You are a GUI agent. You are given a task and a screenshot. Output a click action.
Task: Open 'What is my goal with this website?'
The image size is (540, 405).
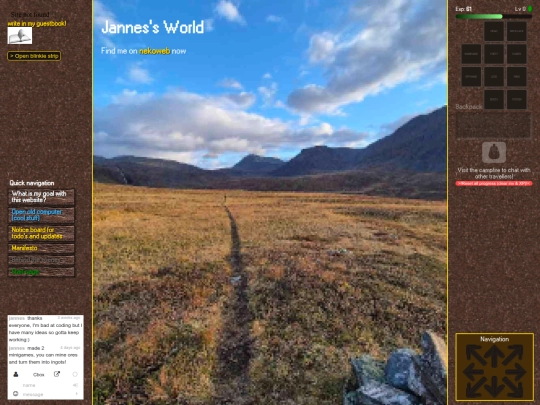pyautogui.click(x=41, y=197)
